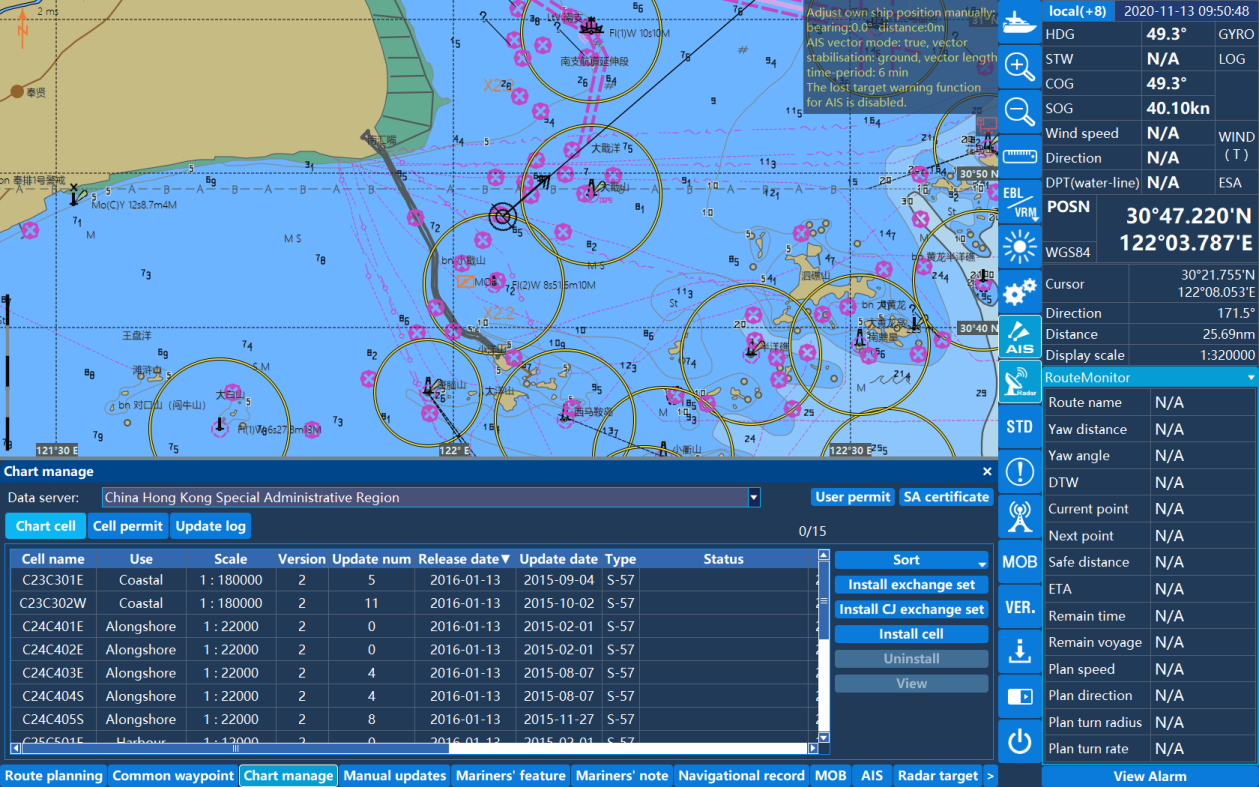Open the Data server dropdown

(x=754, y=497)
